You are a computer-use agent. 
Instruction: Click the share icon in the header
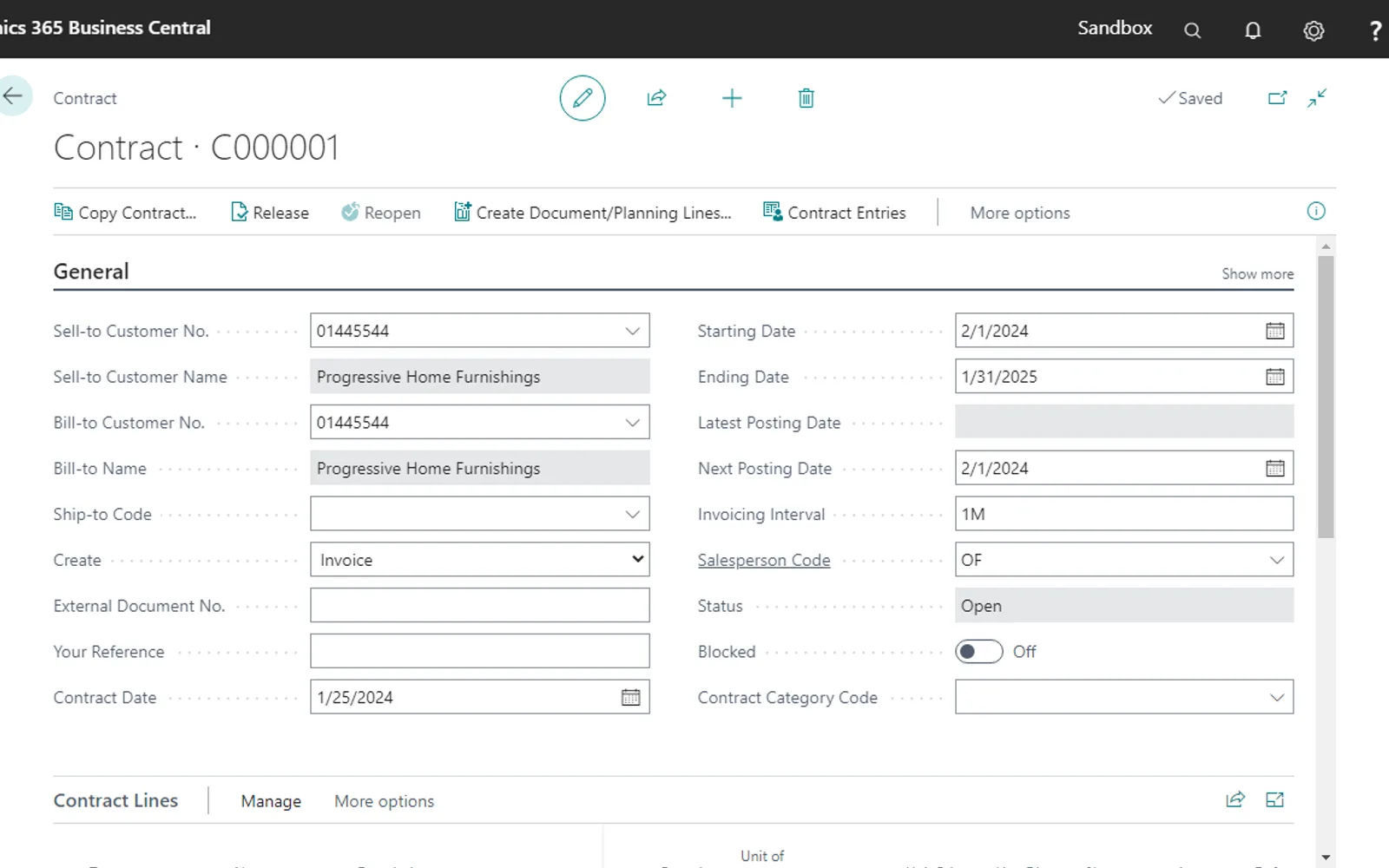pos(657,98)
